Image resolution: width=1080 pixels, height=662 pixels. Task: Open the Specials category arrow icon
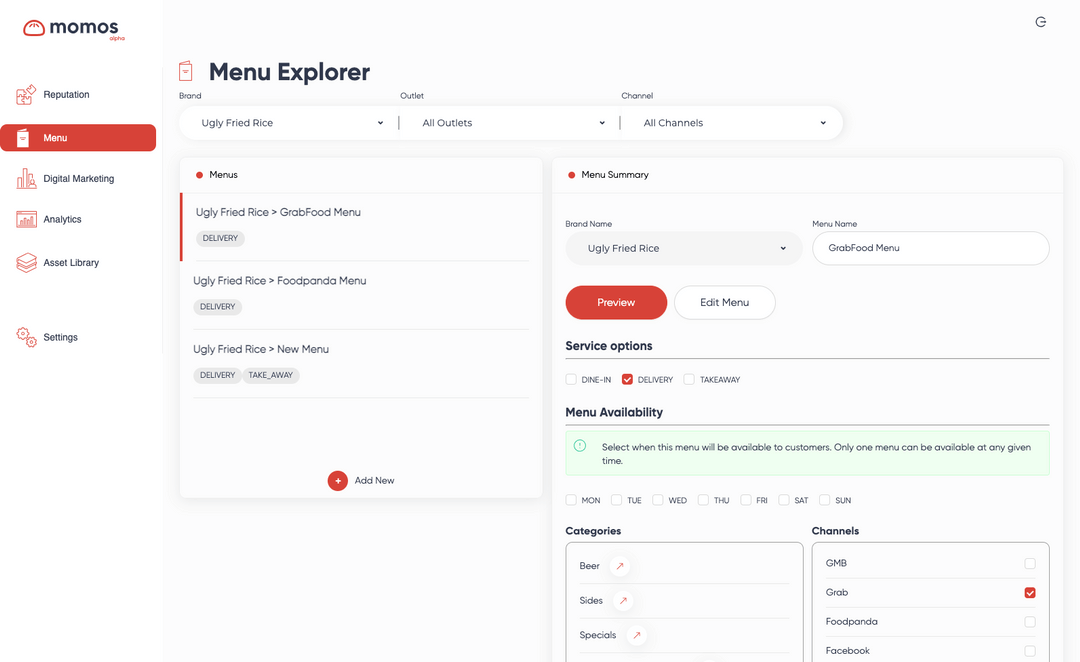click(x=637, y=635)
